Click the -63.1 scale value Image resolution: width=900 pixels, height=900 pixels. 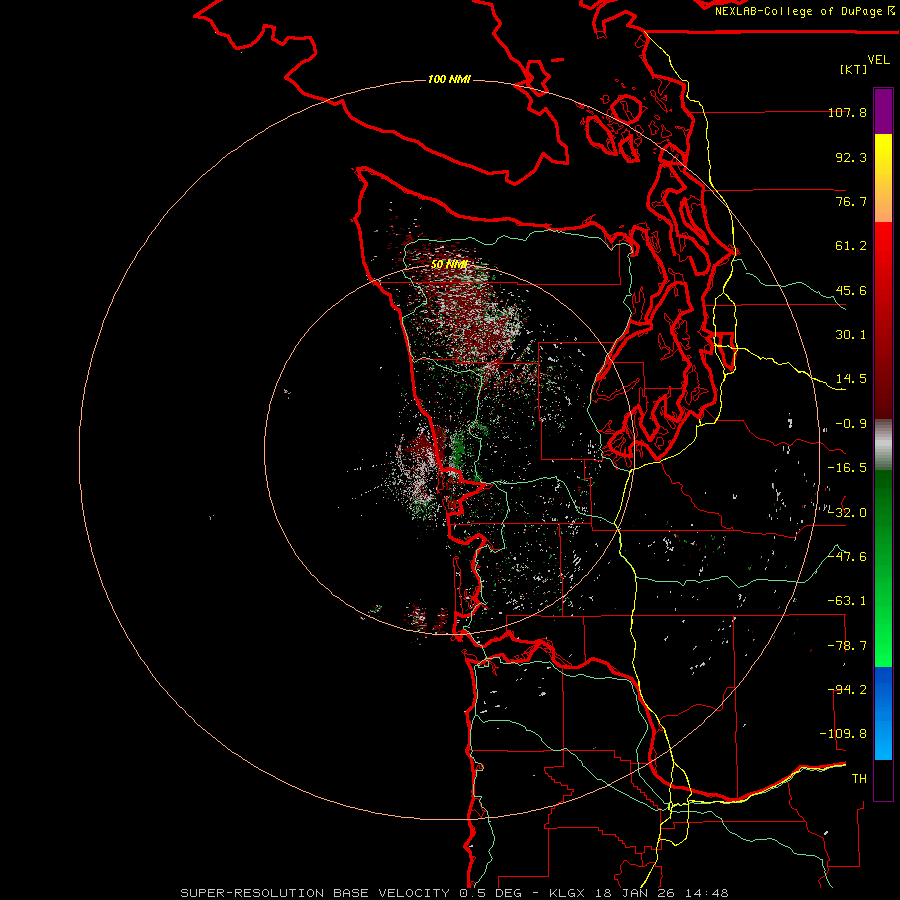[847, 601]
